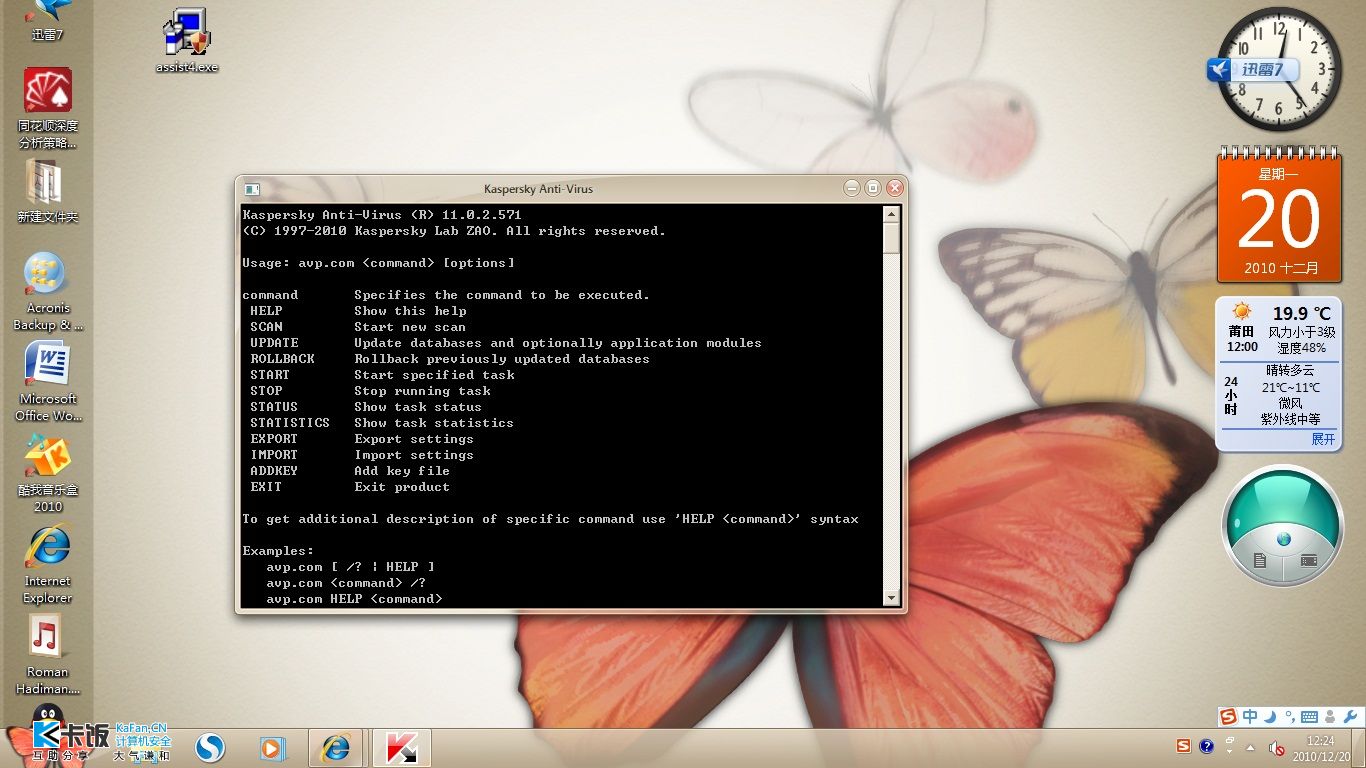Show hidden tray icons arrow
Viewport: 1366px width, 768px height.
[x=1249, y=747]
